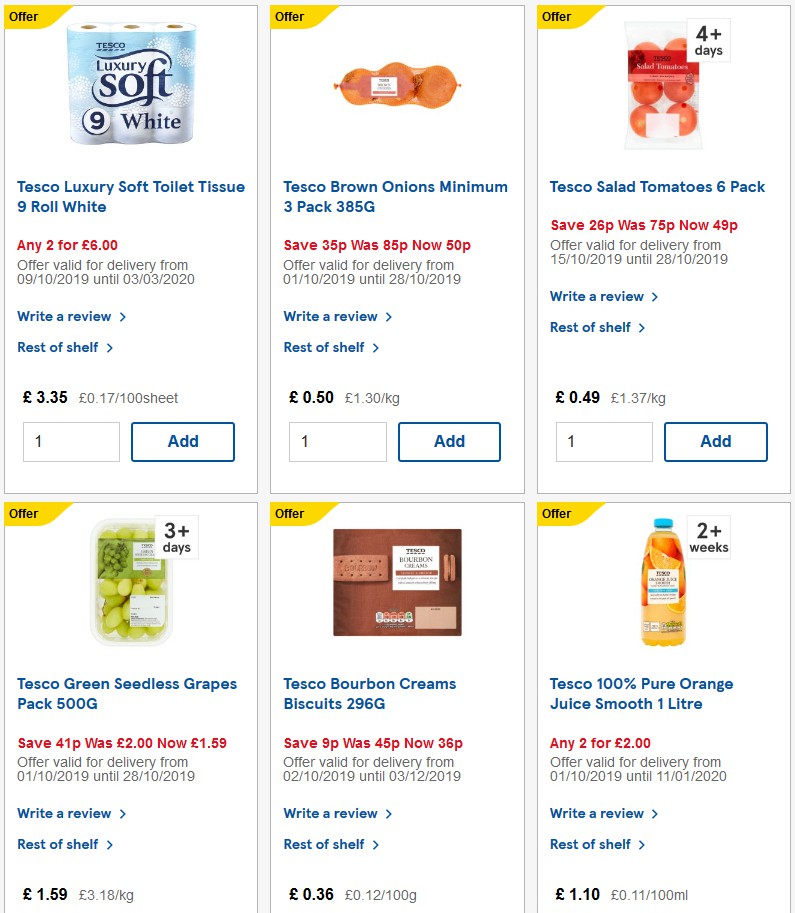This screenshot has width=795, height=913.
Task: Write a review for the toilet tissue
Action: [x=64, y=316]
